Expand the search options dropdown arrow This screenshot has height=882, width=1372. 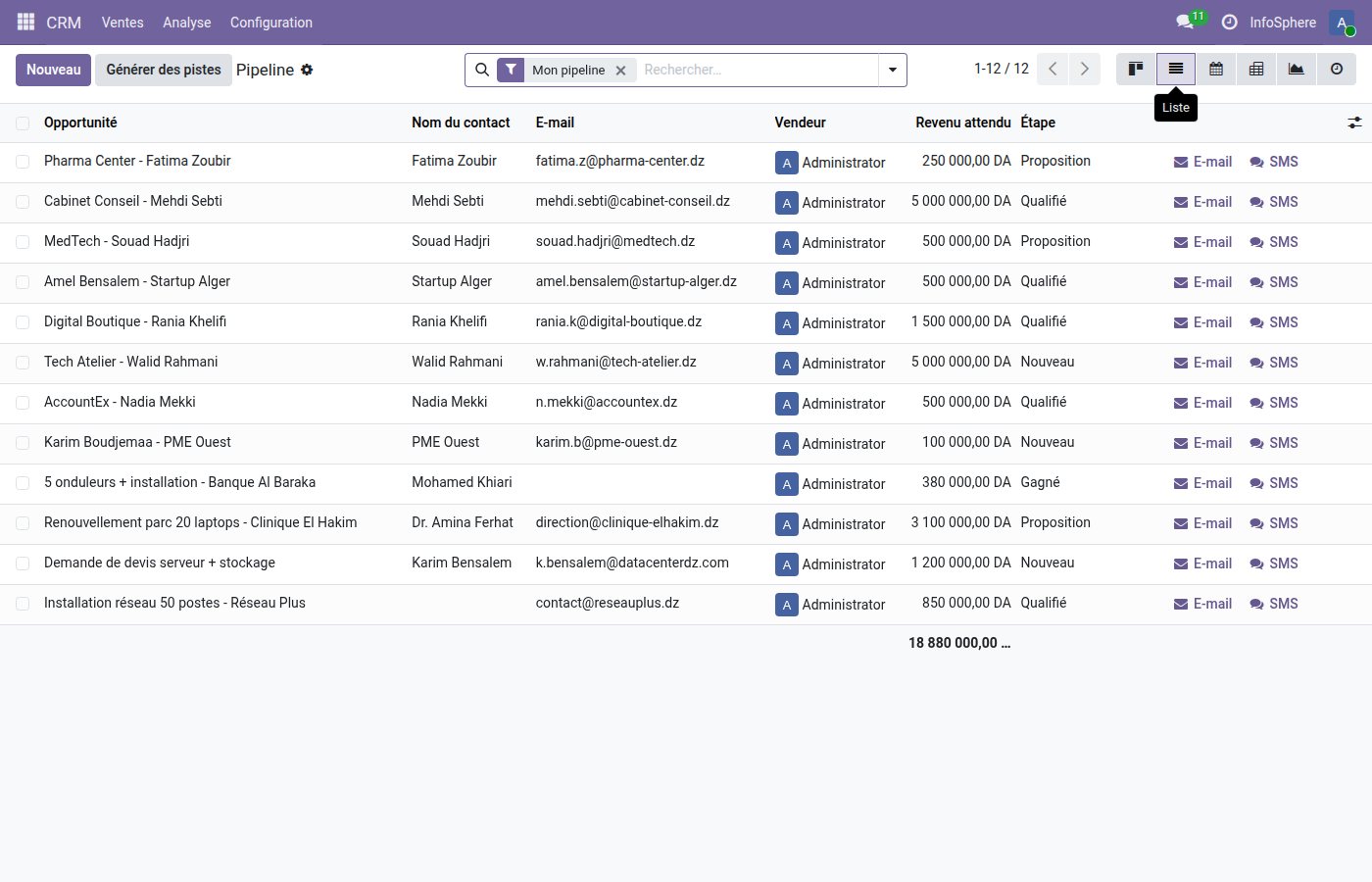tap(893, 70)
